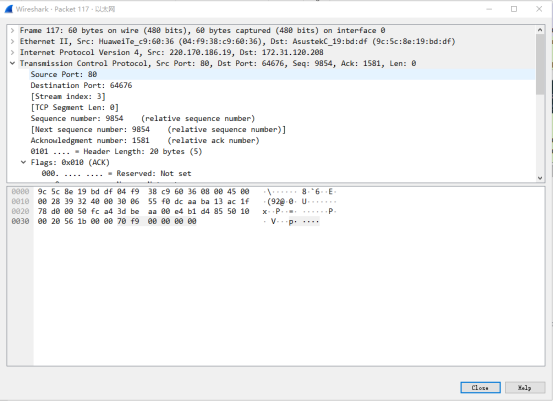Click highlighted hex bytes 70 f9 in row 0030

click(x=128, y=221)
